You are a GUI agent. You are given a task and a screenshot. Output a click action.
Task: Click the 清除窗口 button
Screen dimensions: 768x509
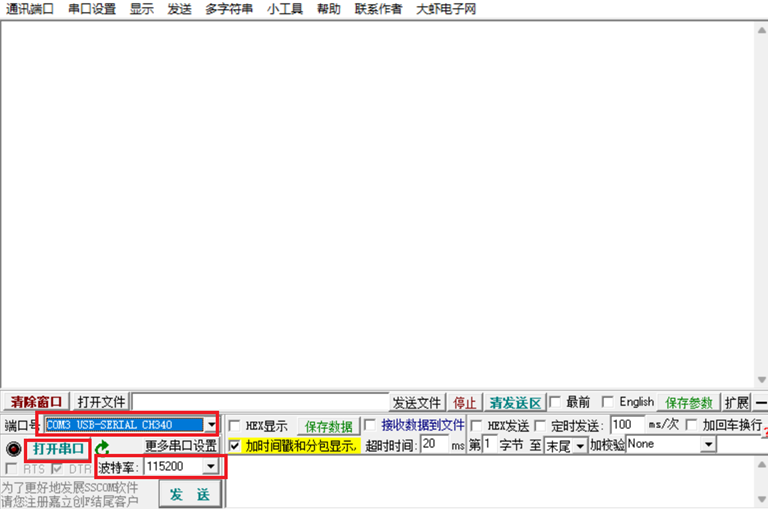pos(36,402)
